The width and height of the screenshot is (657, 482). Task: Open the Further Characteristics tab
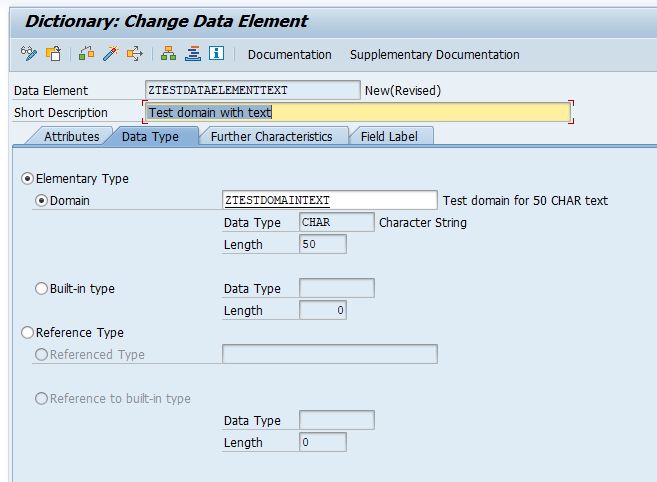pos(272,137)
